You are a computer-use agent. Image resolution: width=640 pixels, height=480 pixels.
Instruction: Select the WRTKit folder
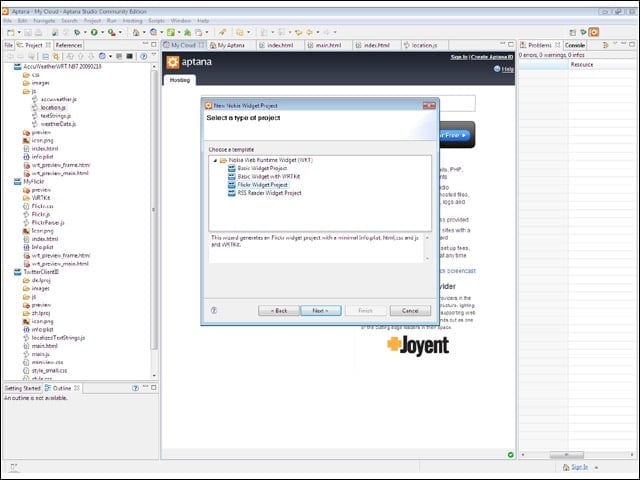pyautogui.click(x=36, y=198)
